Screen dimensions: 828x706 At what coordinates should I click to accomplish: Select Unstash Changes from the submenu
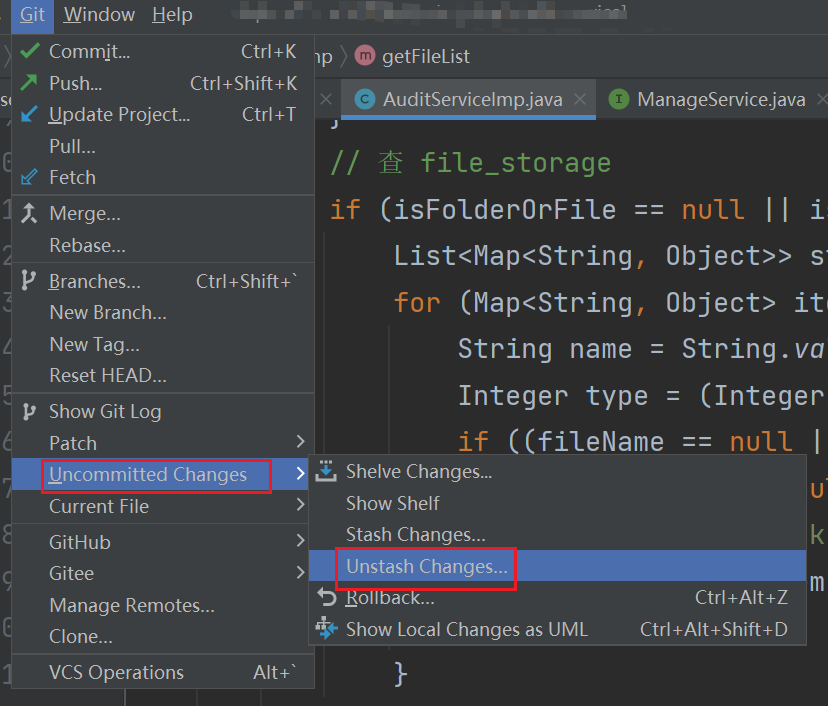pos(428,565)
